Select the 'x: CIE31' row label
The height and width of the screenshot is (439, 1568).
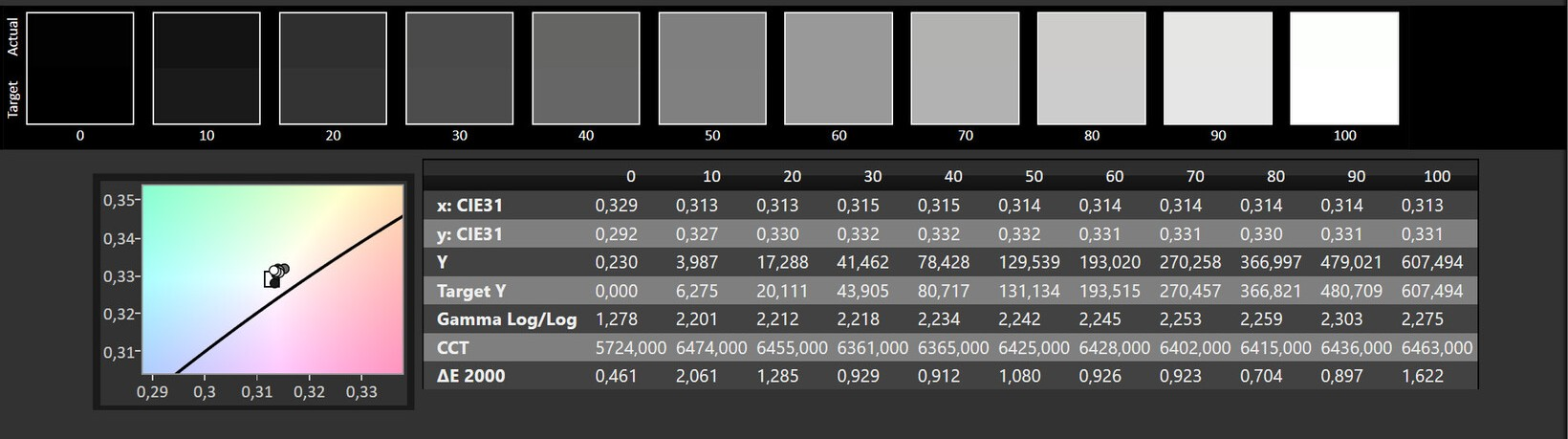[469, 206]
